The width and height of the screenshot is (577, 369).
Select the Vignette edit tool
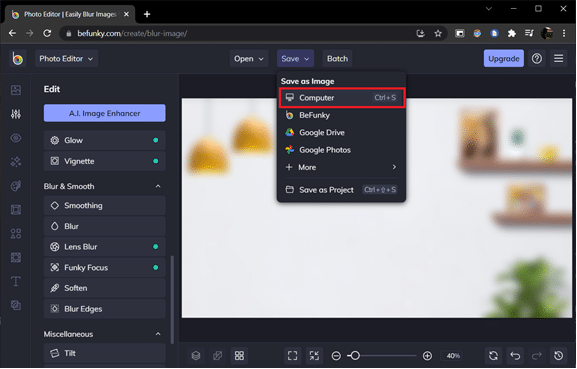coord(105,162)
